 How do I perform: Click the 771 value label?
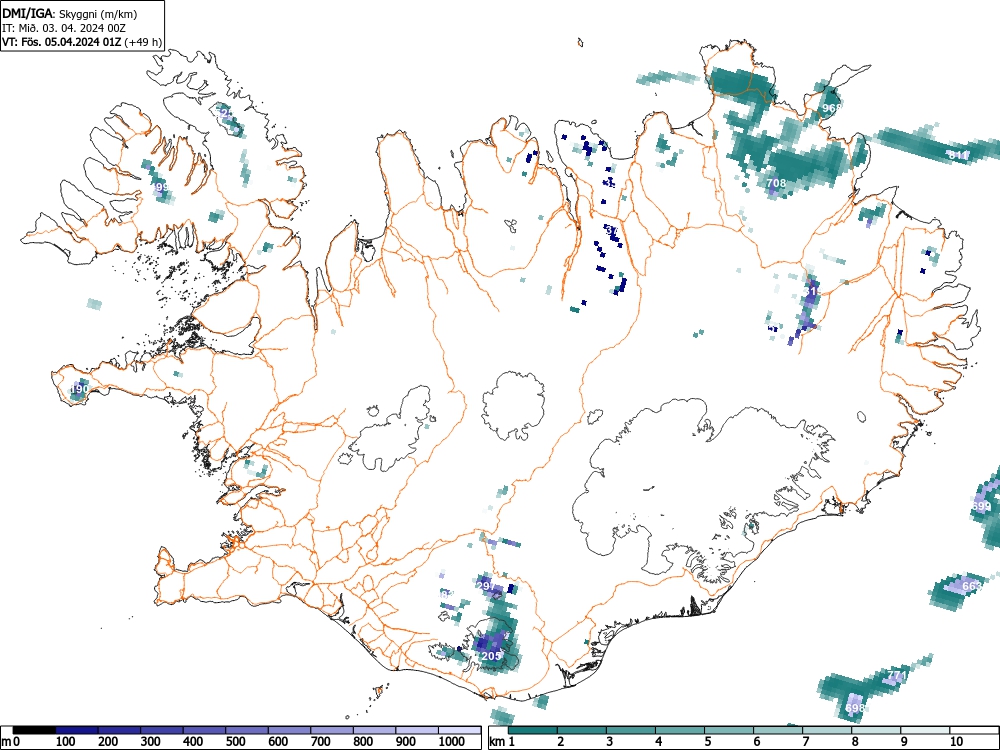897,675
